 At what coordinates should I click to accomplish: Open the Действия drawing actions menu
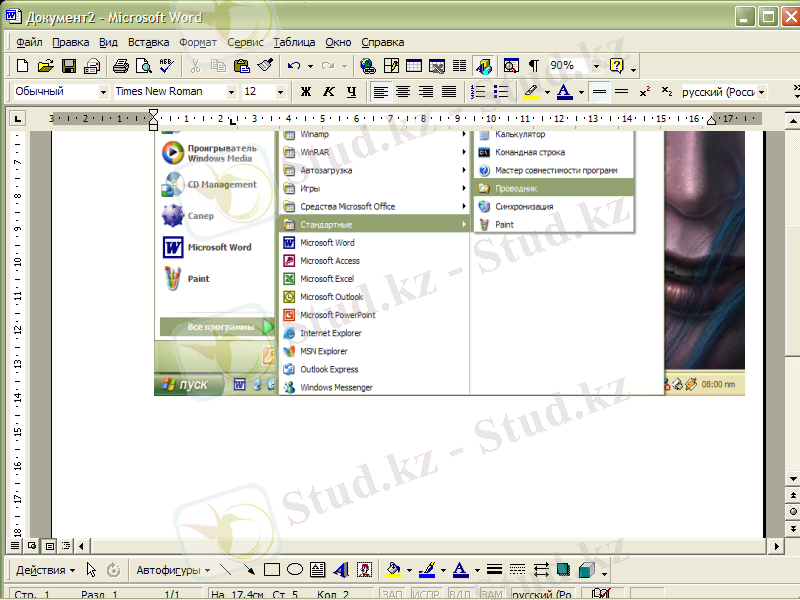point(45,570)
